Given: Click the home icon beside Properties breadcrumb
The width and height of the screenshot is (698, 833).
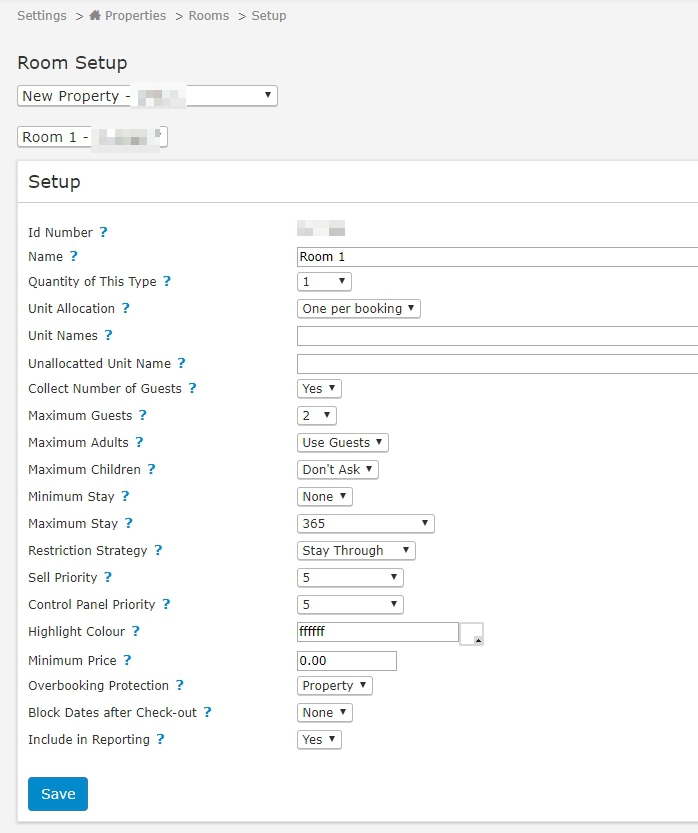Looking at the screenshot, I should pos(95,15).
